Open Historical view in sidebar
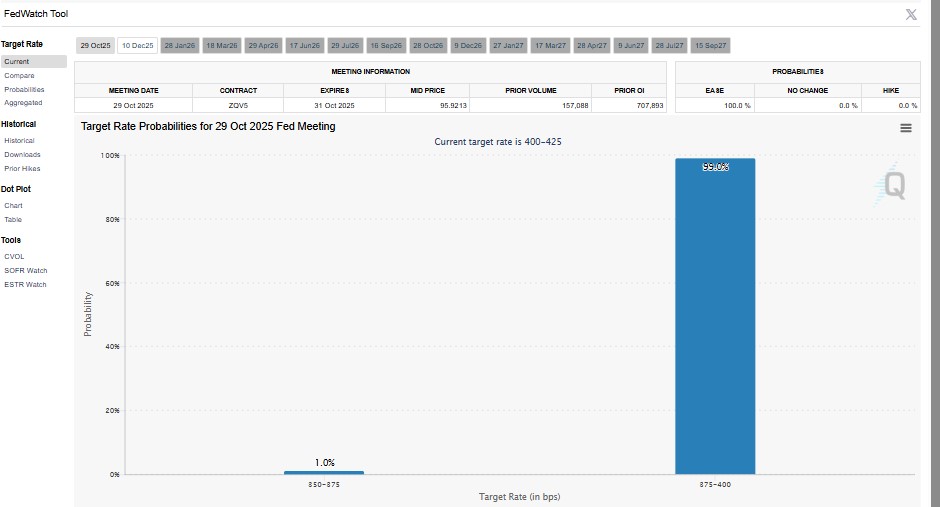940x507 pixels. (19, 141)
